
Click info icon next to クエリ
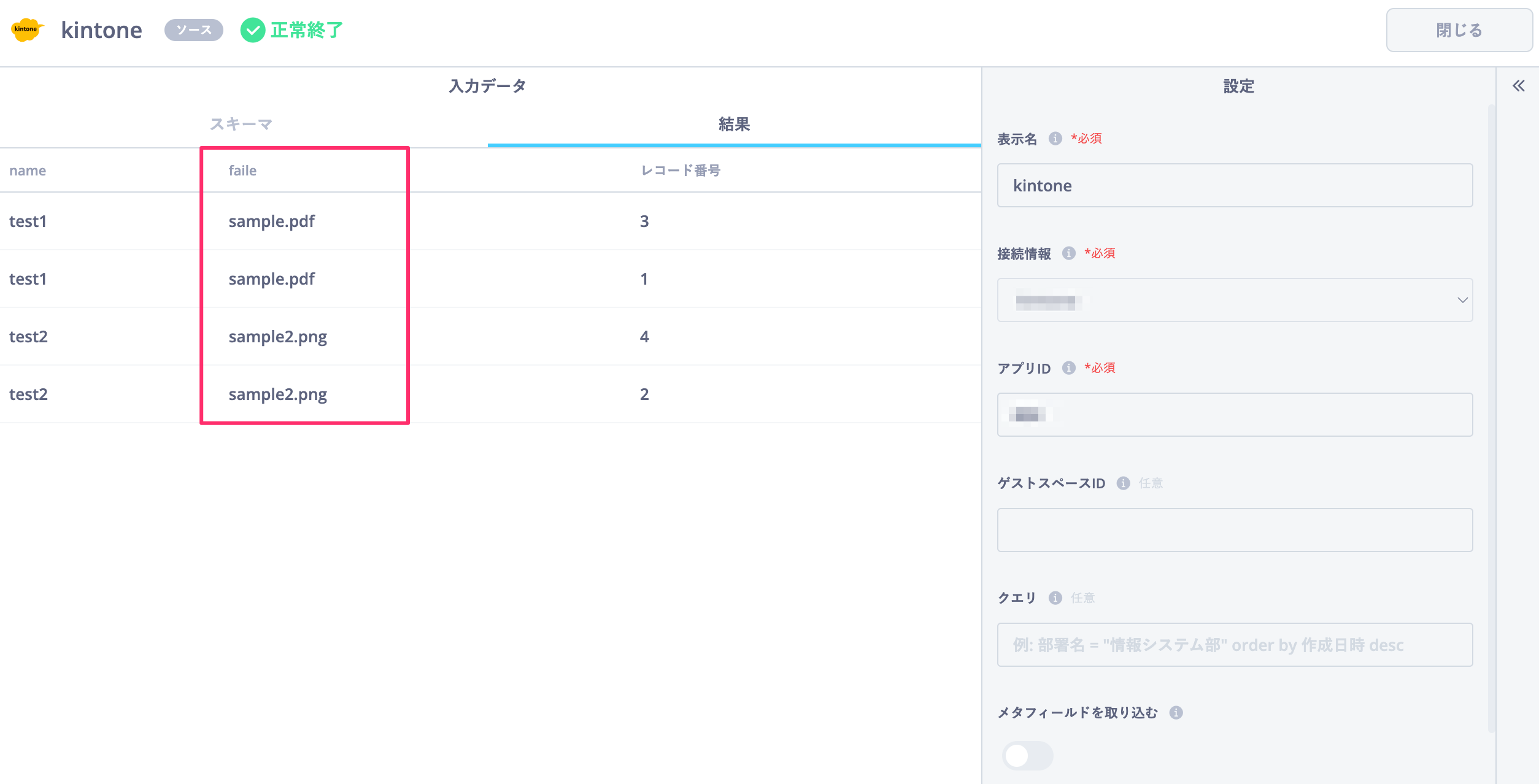click(x=1055, y=598)
